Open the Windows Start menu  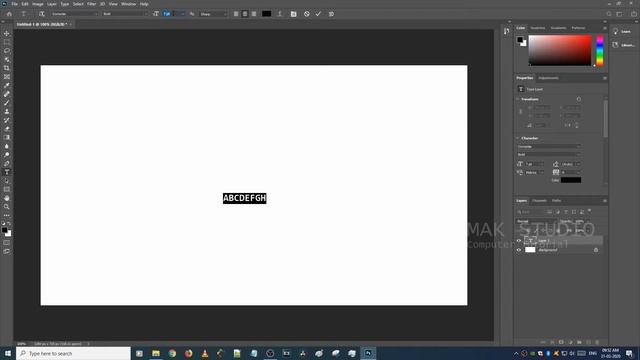click(8, 353)
